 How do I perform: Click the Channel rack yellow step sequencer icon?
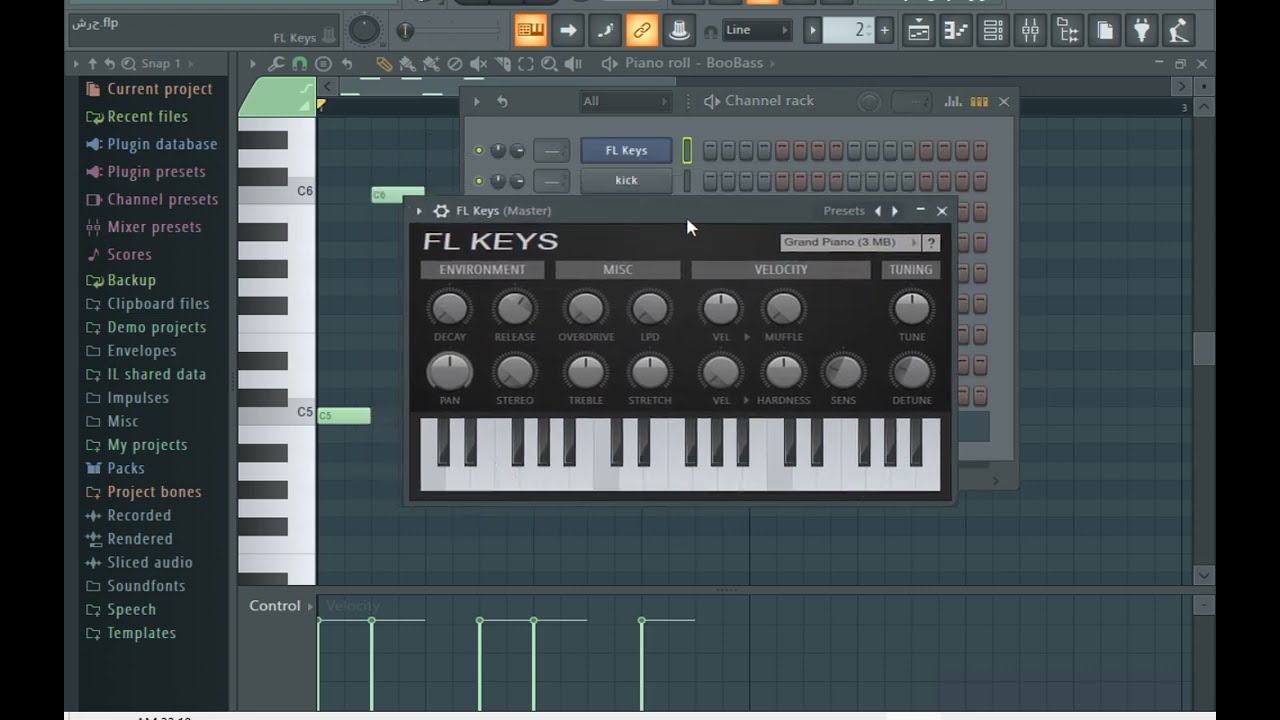[x=979, y=101]
